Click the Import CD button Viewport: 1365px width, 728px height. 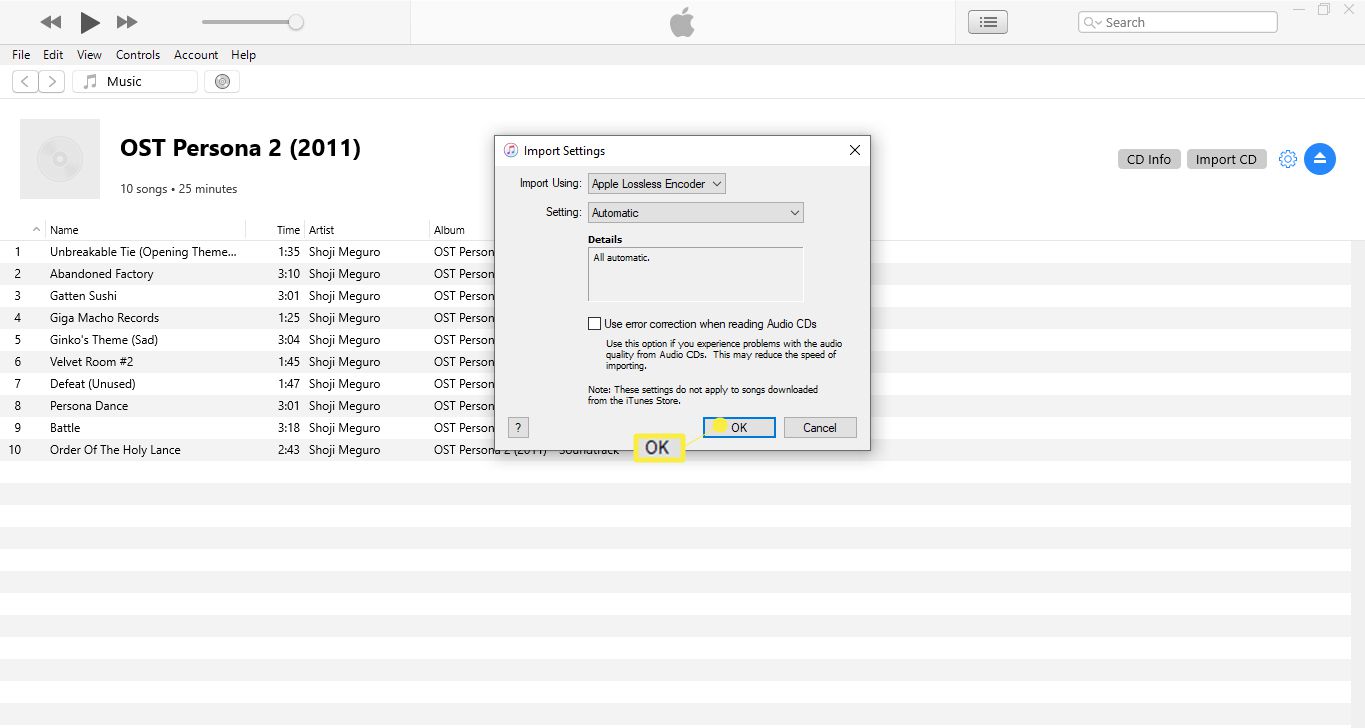1226,159
